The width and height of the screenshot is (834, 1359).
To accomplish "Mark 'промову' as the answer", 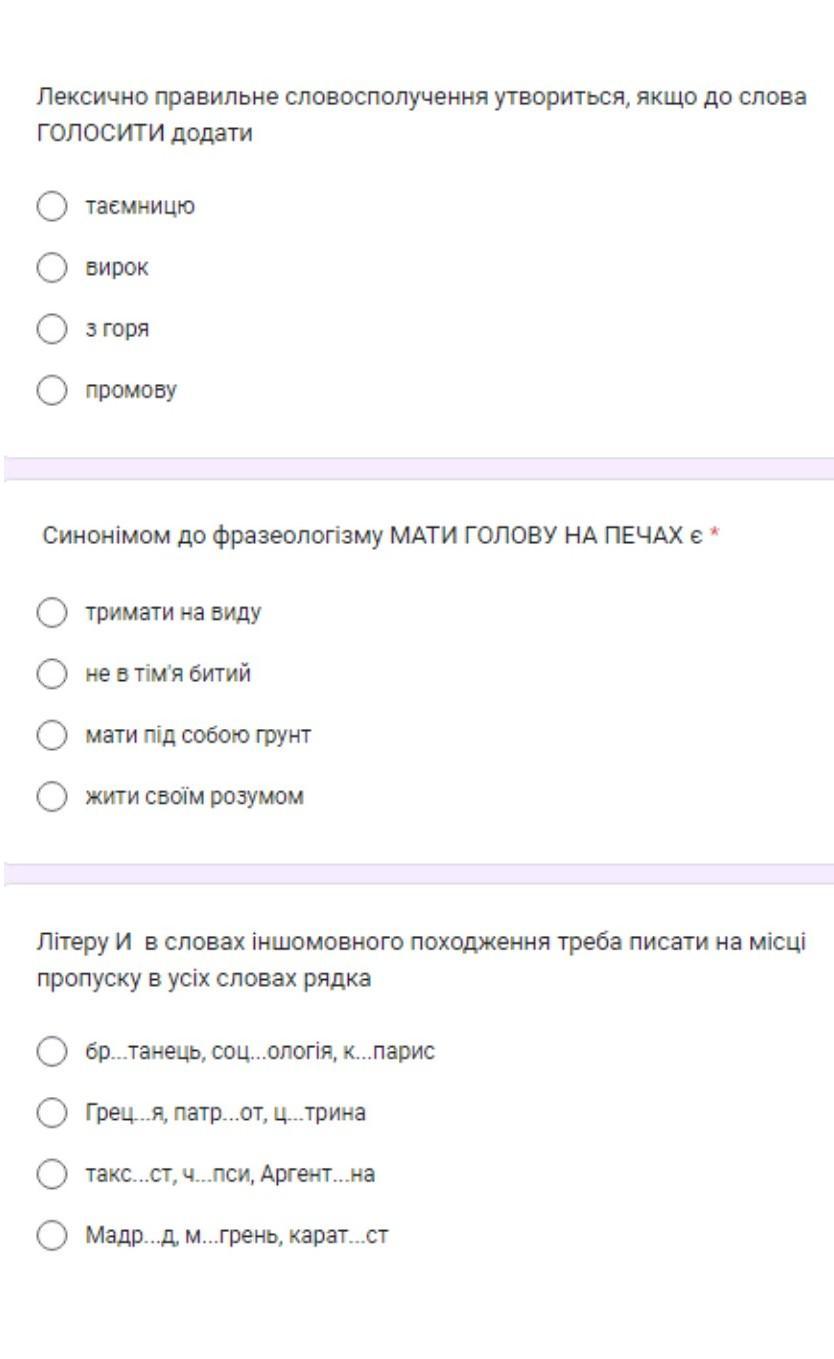I will [x=50, y=390].
